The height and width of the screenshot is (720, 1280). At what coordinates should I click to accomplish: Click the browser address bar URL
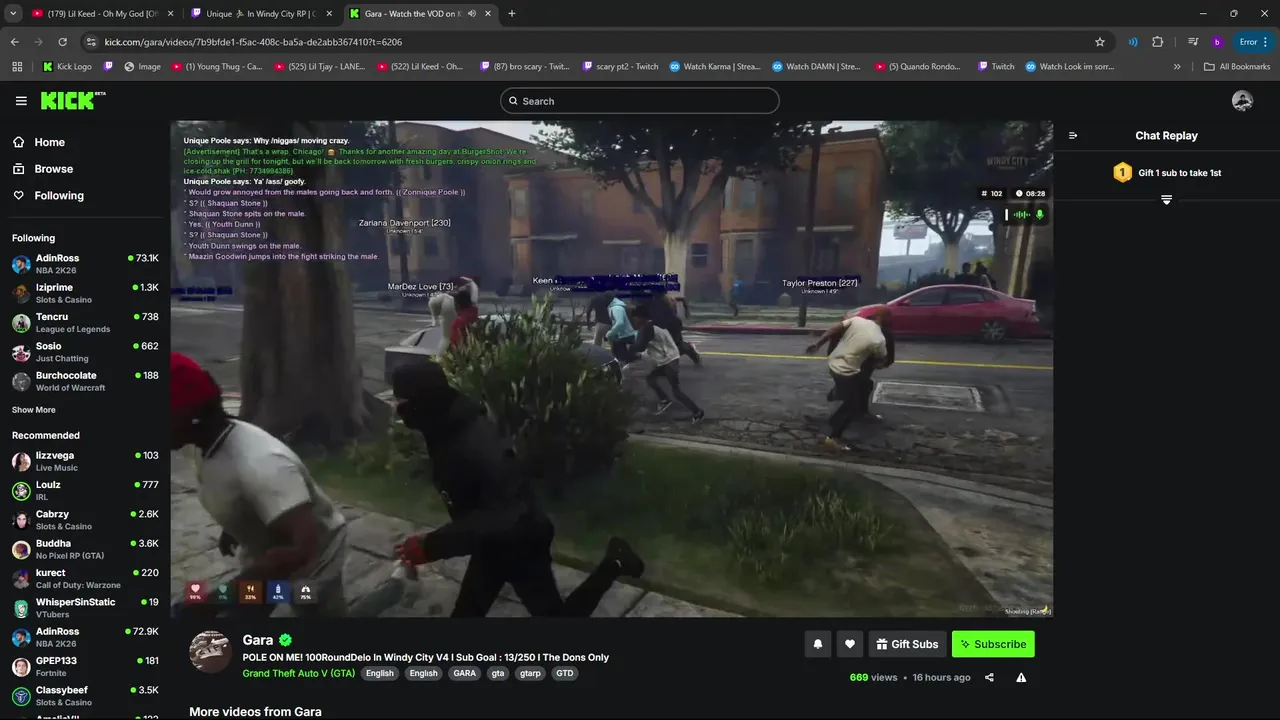[253, 42]
